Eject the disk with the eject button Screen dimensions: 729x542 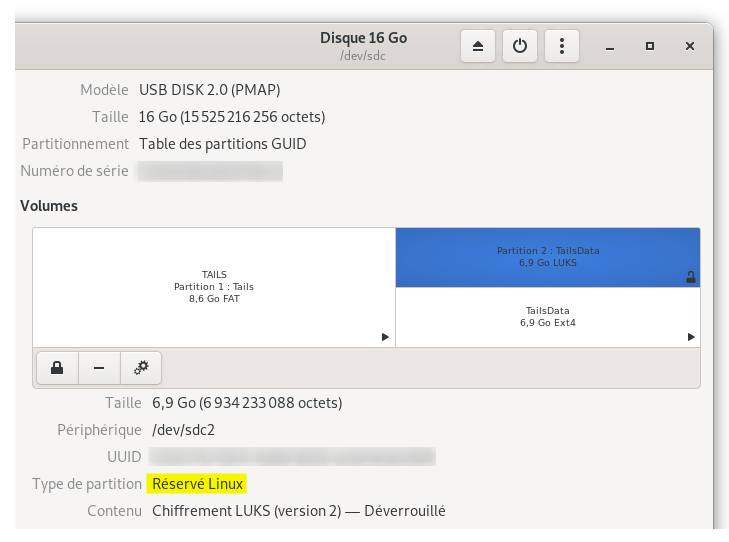click(x=477, y=46)
